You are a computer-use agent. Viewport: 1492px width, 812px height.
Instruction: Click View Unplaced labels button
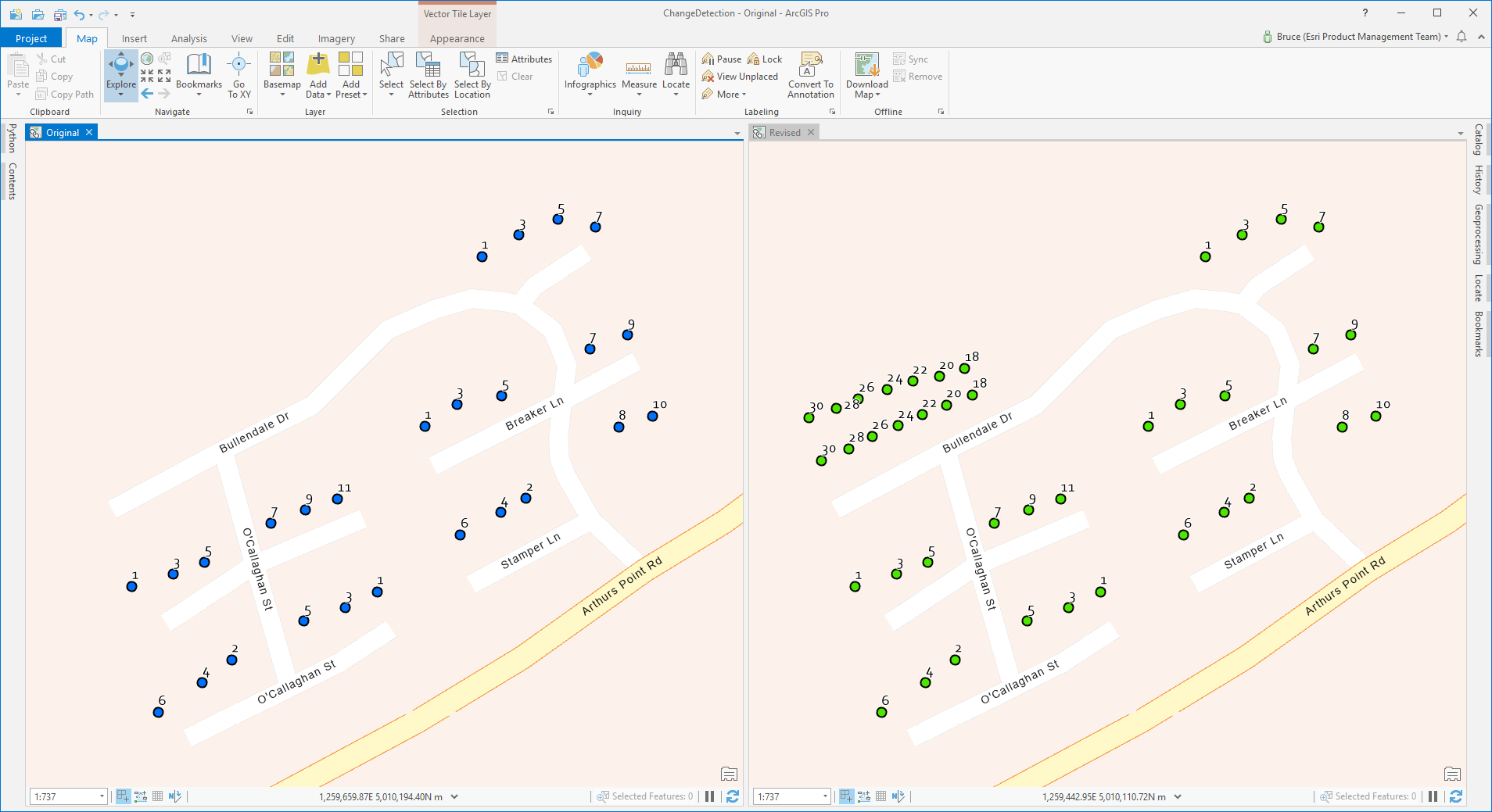pyautogui.click(x=740, y=77)
